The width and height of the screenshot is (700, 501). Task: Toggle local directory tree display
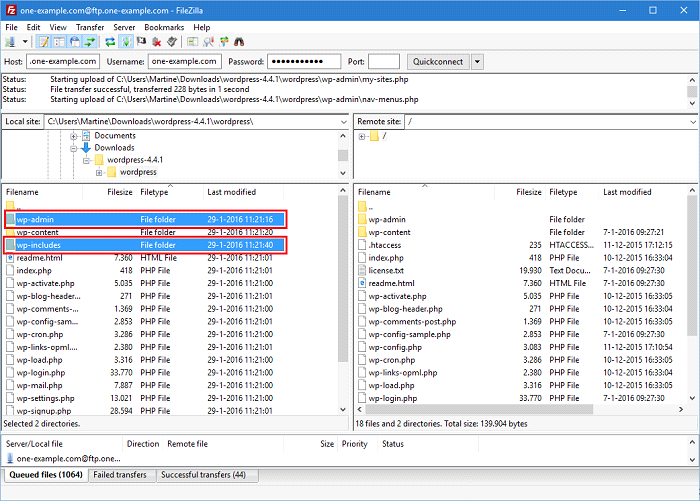click(x=59, y=42)
